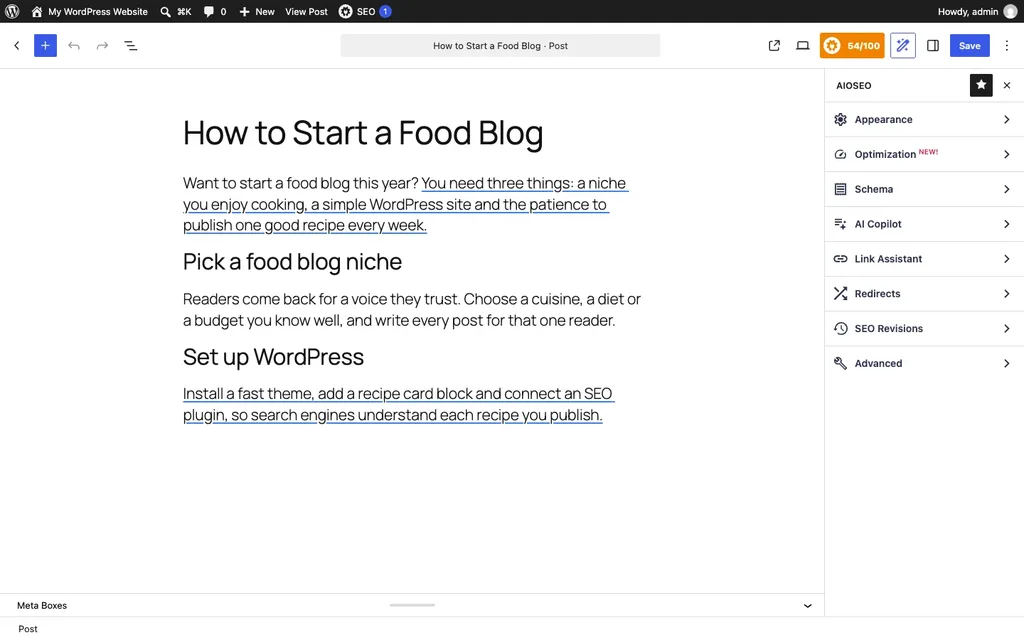Click the Link Assistant chain icon
This screenshot has width=1024, height=640.
840,259
